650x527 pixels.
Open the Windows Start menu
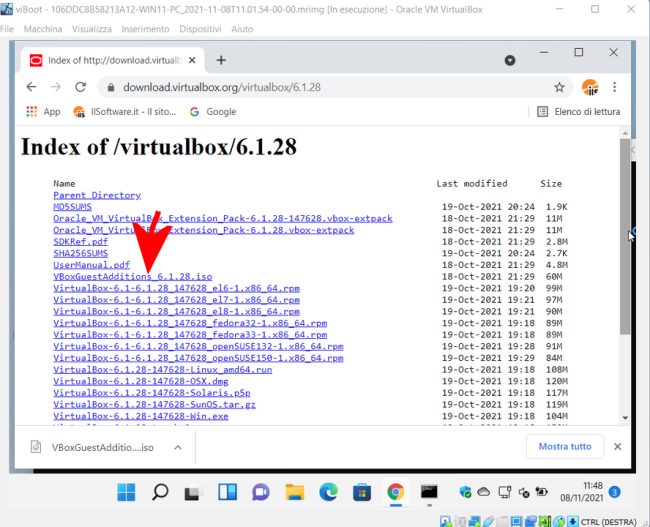pyautogui.click(x=126, y=492)
